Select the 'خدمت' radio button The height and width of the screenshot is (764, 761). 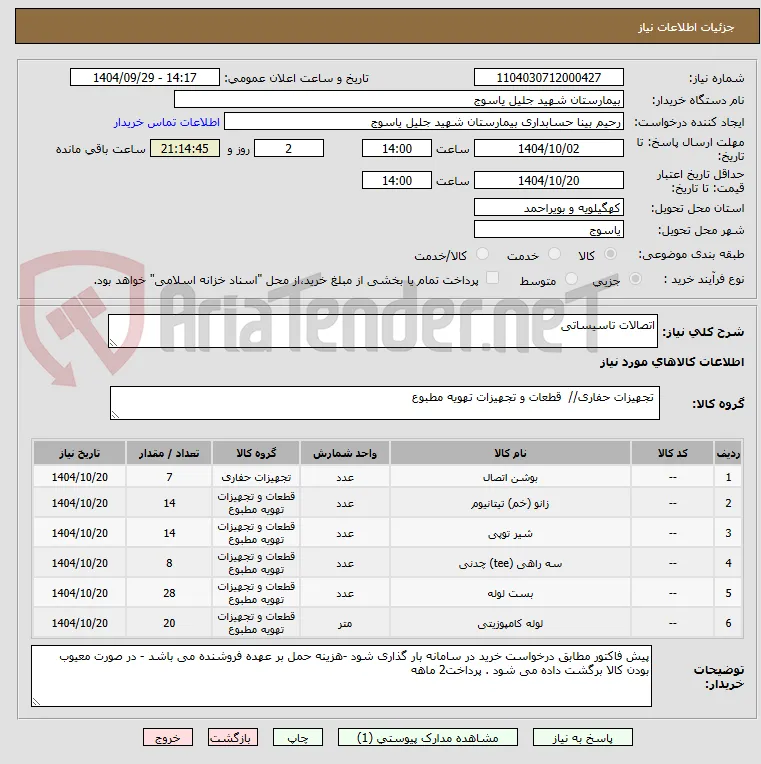(554, 254)
